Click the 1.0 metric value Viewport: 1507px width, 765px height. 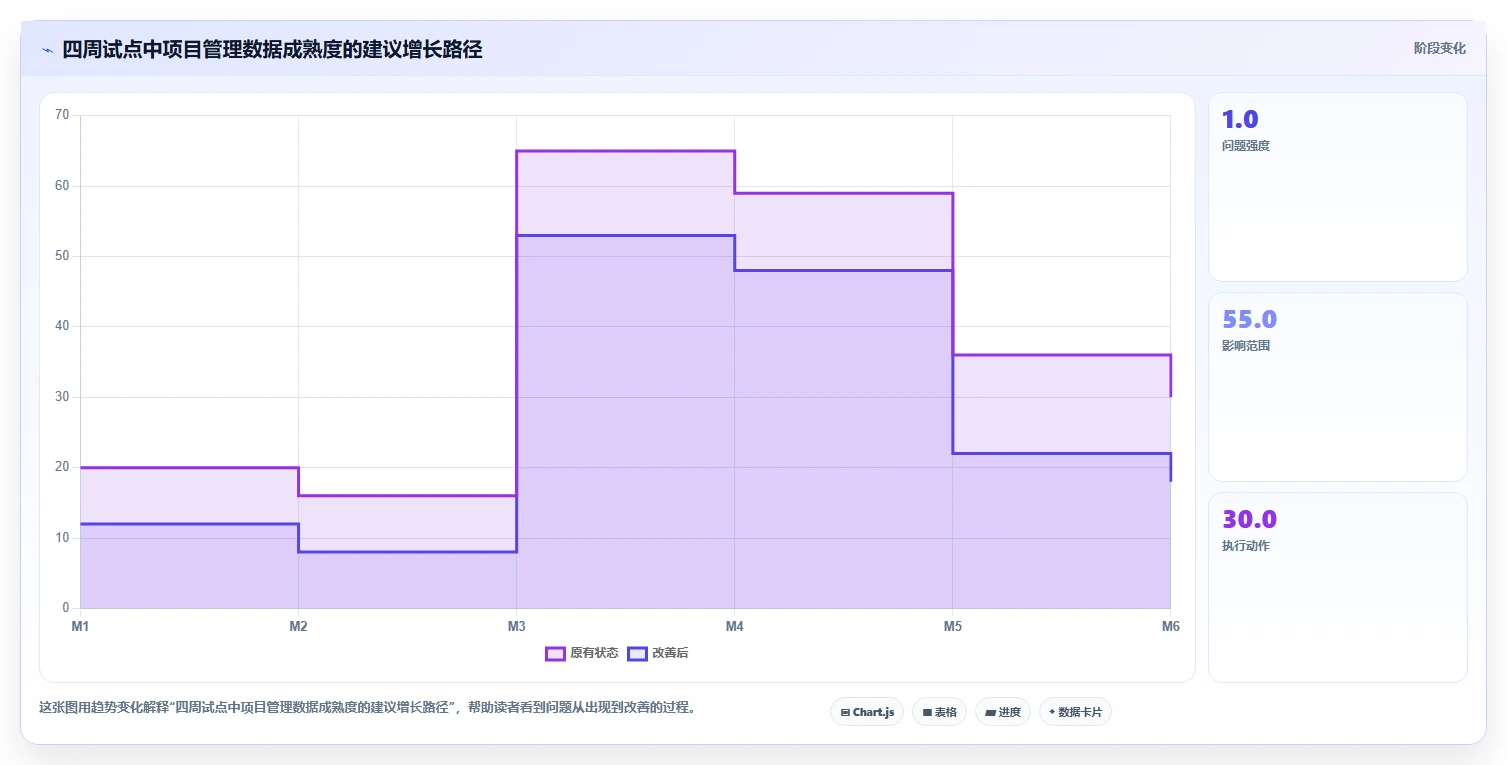pos(1240,119)
